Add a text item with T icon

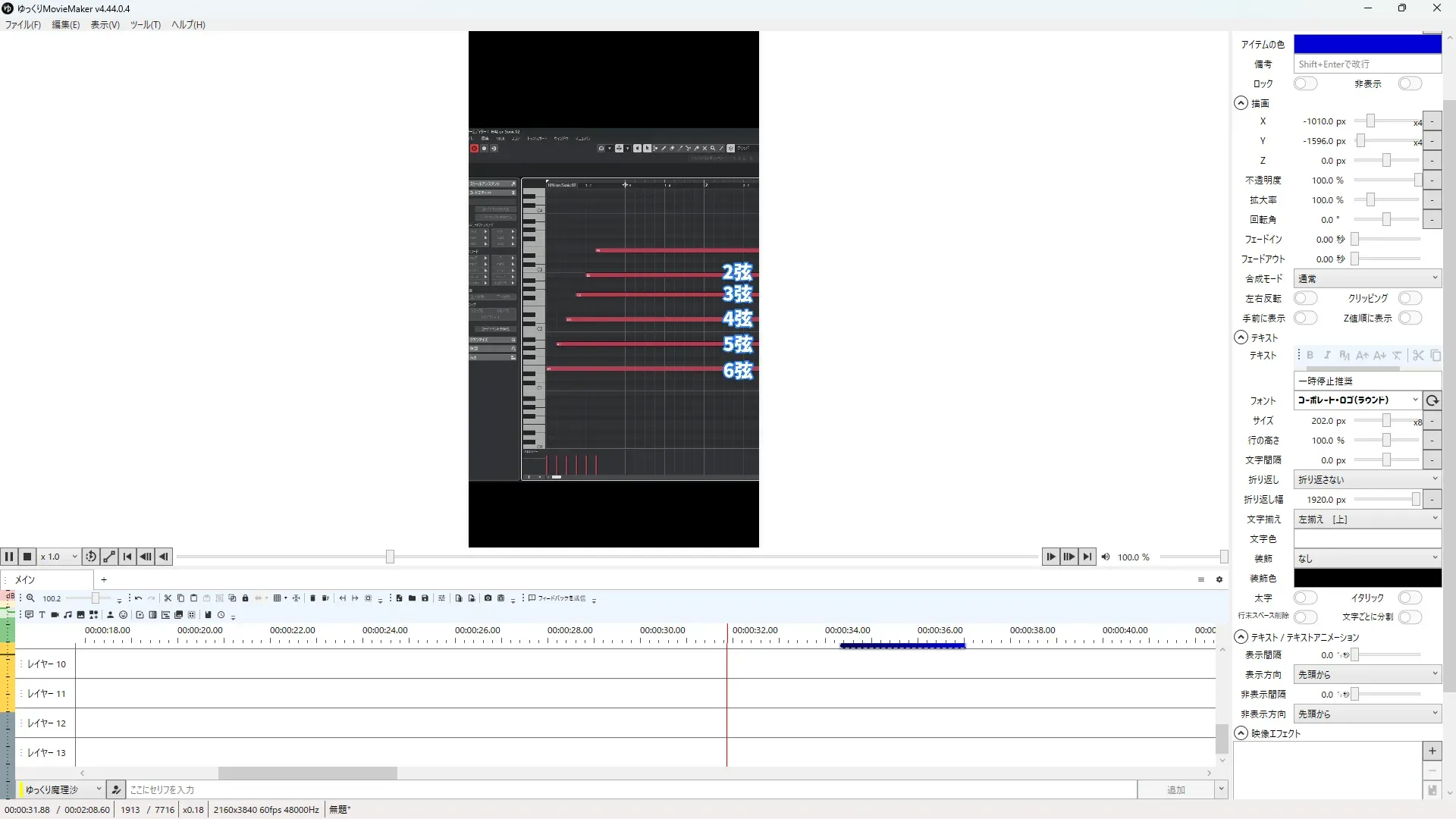point(42,615)
